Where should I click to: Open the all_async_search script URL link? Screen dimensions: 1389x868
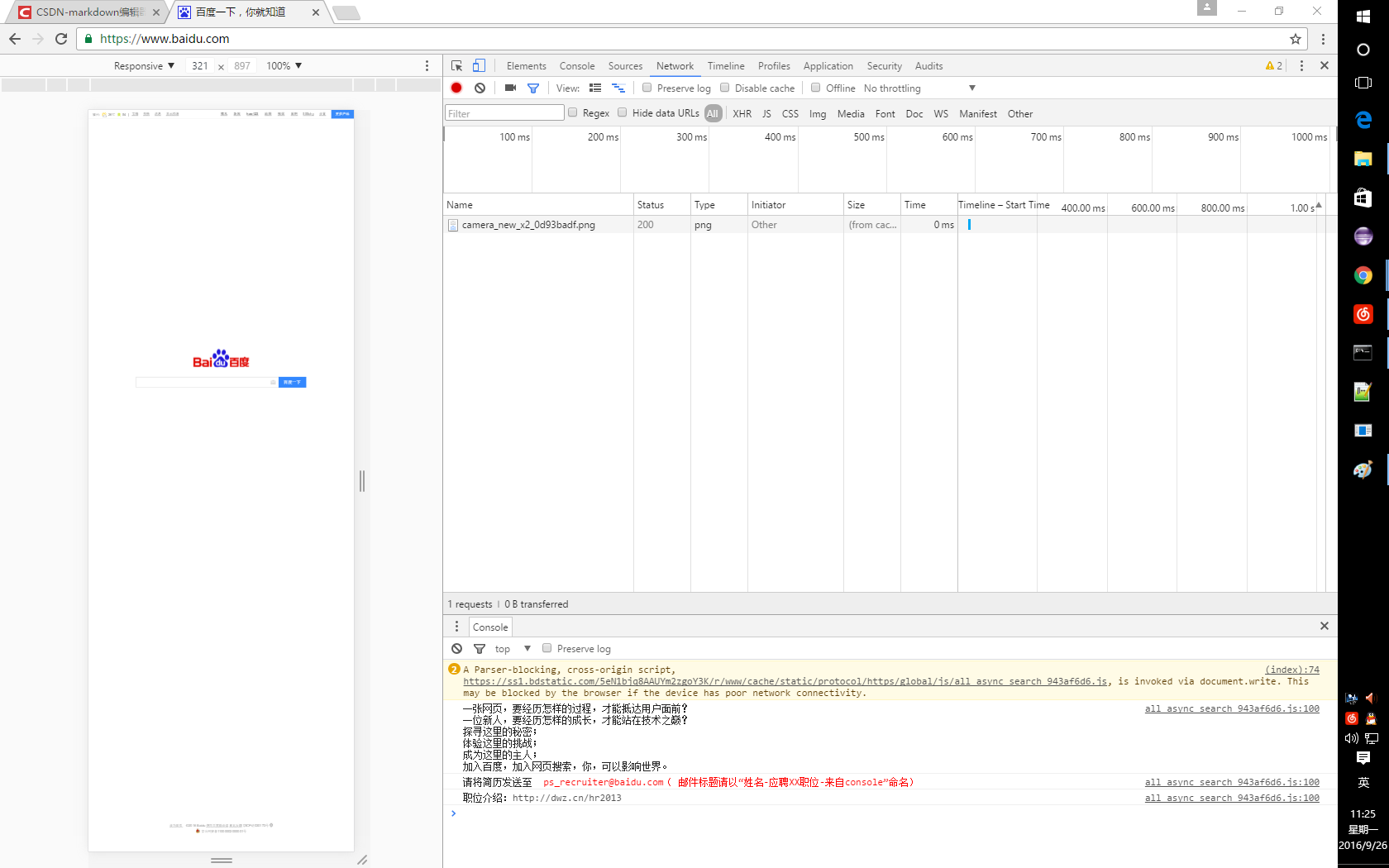(785, 681)
